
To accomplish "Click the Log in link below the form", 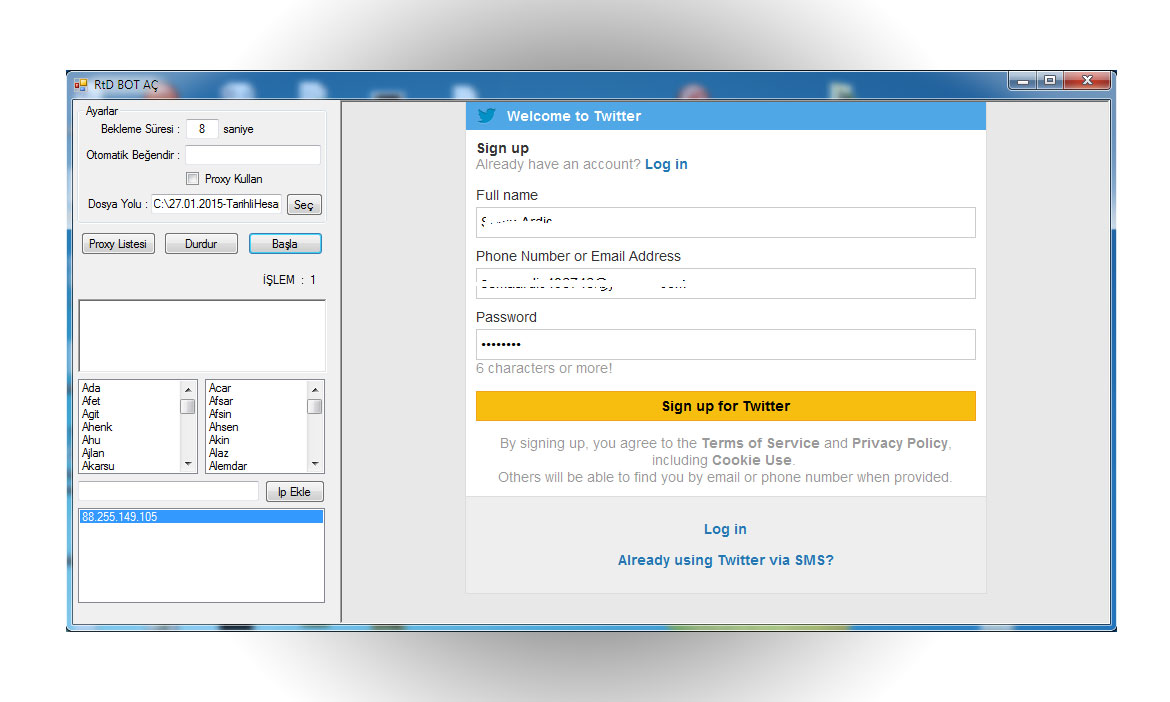I will coord(725,529).
